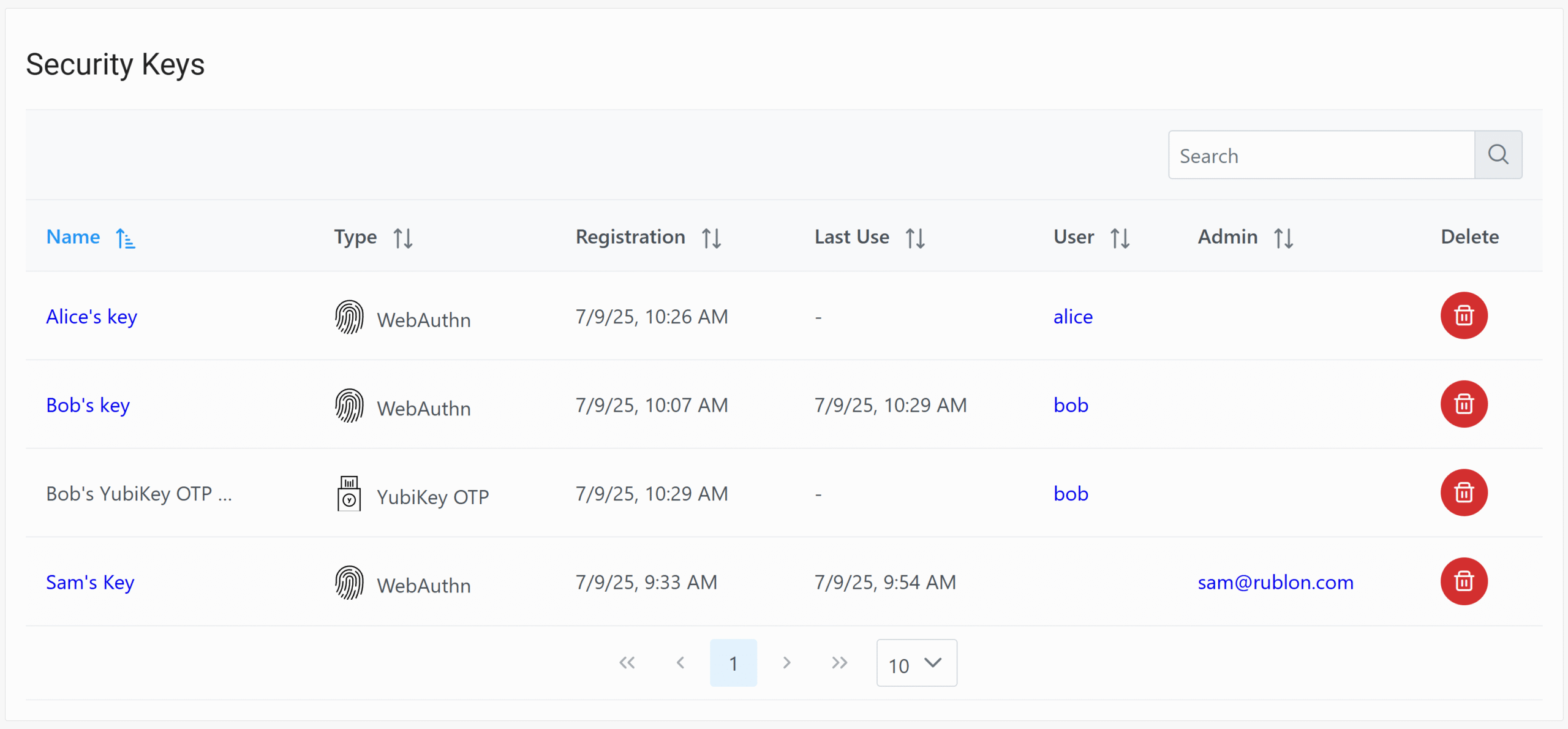The width and height of the screenshot is (1568, 729).
Task: Sort by User column arrows
Action: (x=1120, y=238)
